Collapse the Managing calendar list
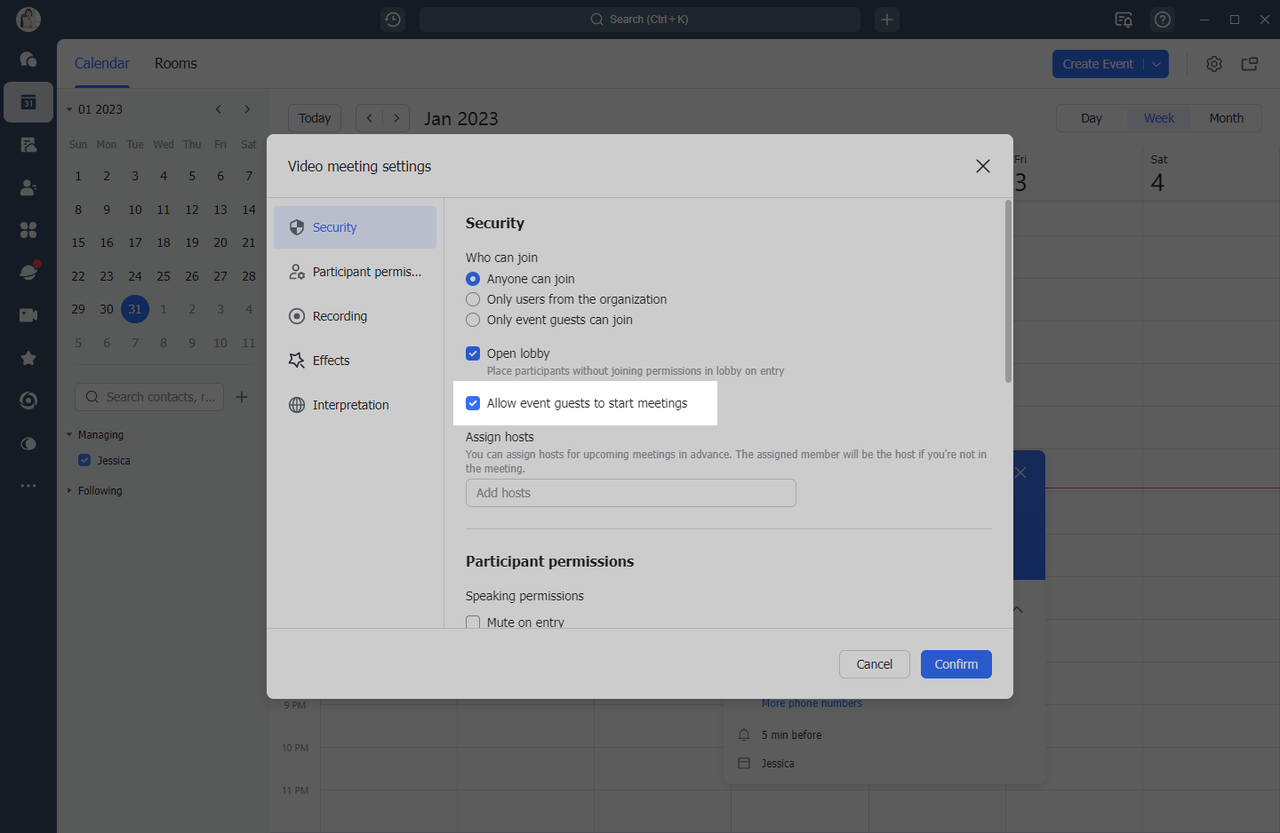Screen dimensions: 1280x833 (x=70, y=435)
